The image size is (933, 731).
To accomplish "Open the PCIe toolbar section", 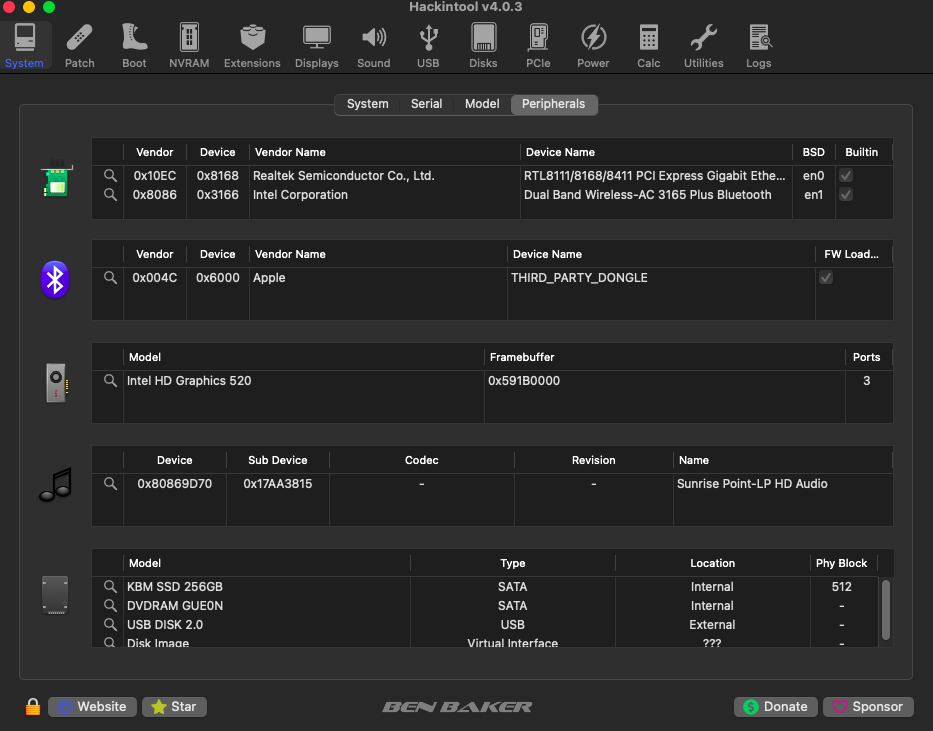I will tap(538, 46).
